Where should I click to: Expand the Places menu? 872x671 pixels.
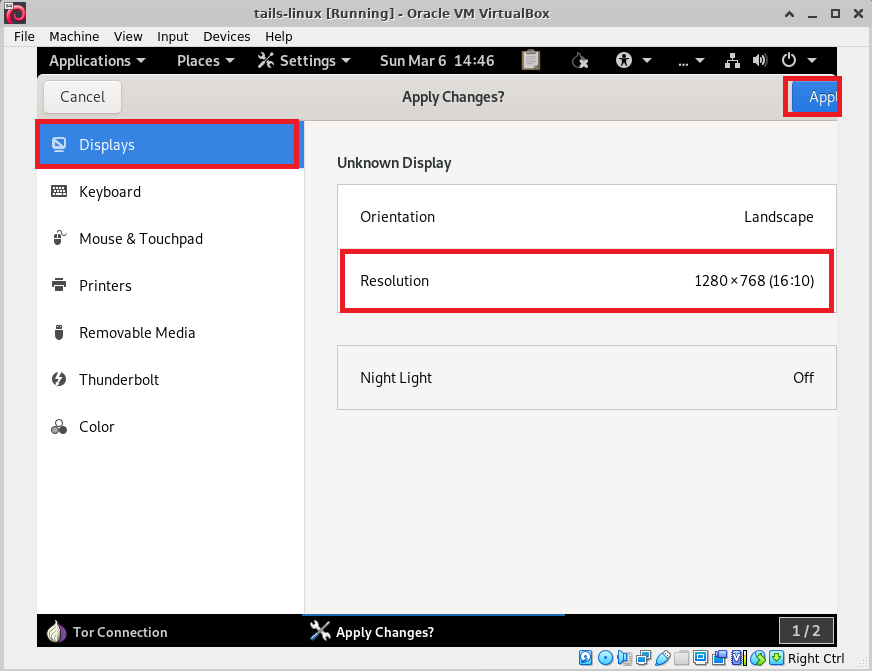pos(206,61)
